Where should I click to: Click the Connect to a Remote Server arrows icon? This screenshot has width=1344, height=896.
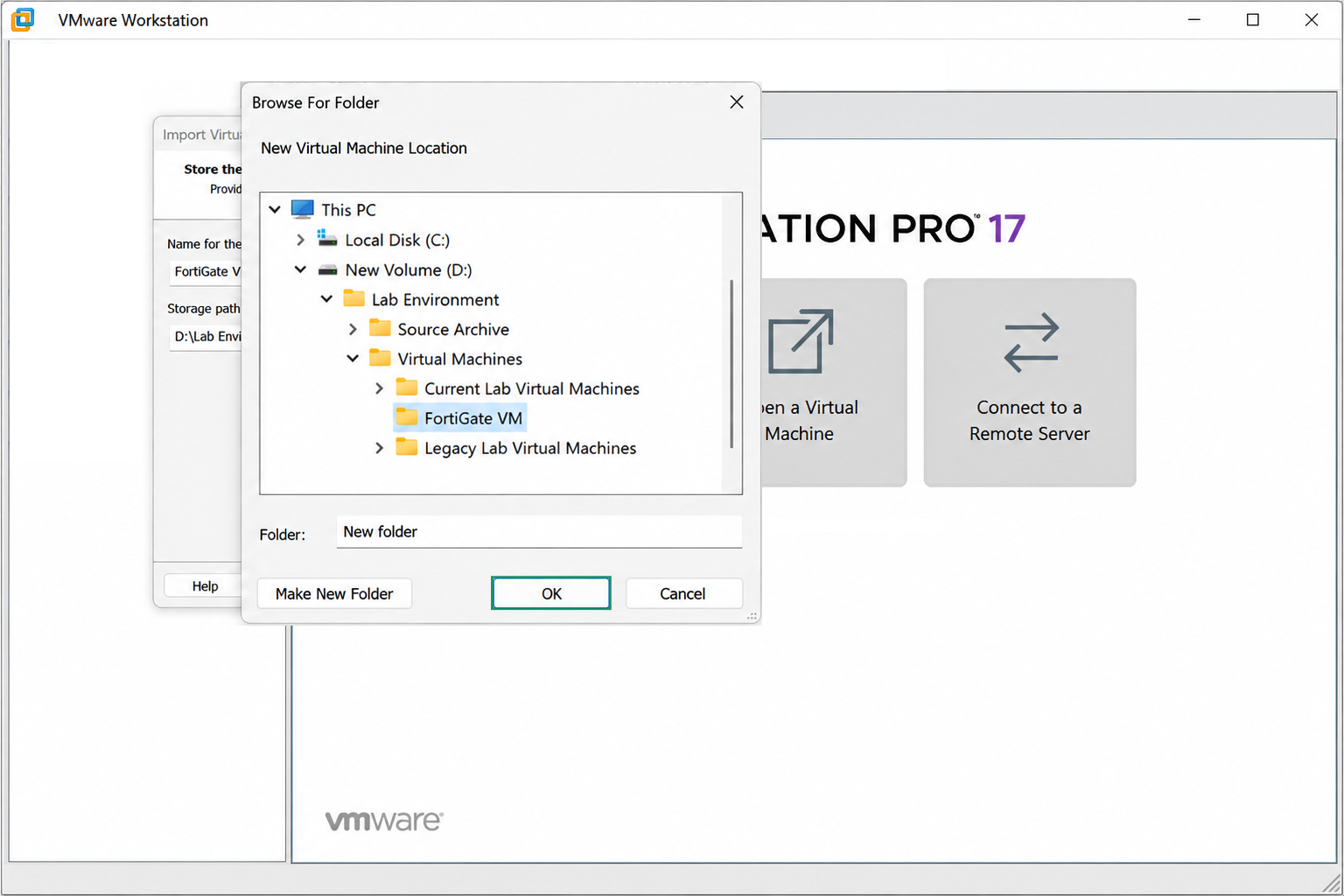click(x=1031, y=342)
